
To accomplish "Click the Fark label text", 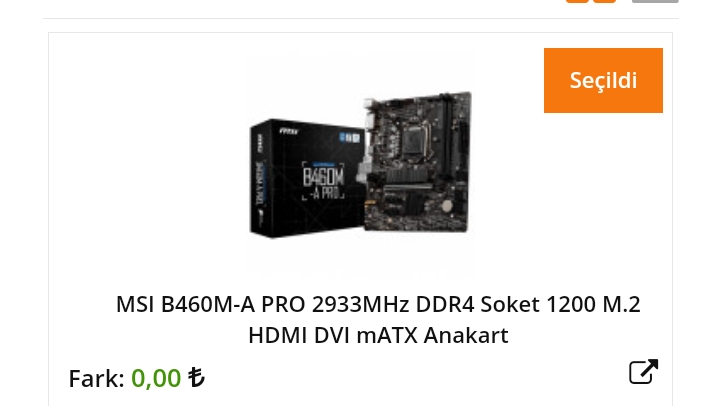I will 96,378.
